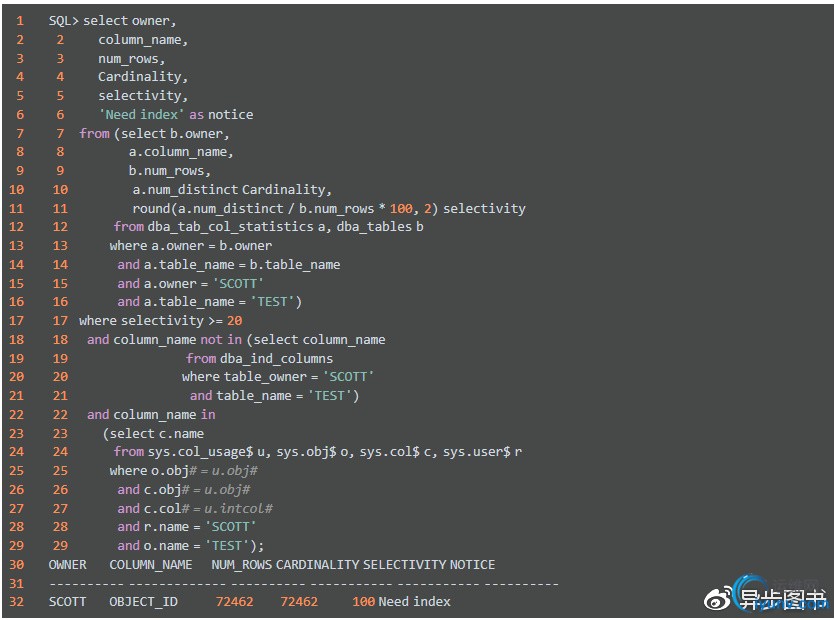The height and width of the screenshot is (620, 835).
Task: Click the NOTICE output header
Action: [472, 565]
